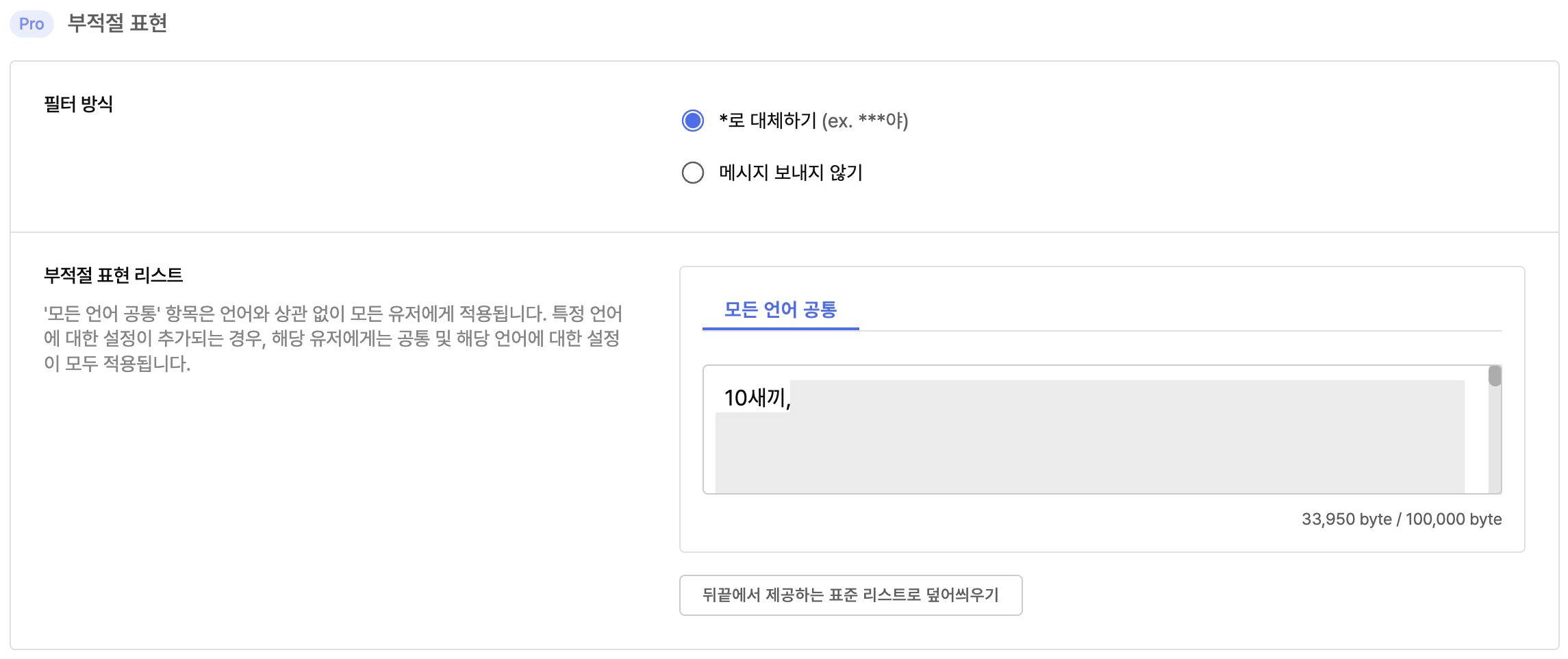This screenshot has height=659, width=1568.
Task: Click "뒤끝에서 제공하는 표준 리스트로 덮어씌우기" button
Action: 851,595
